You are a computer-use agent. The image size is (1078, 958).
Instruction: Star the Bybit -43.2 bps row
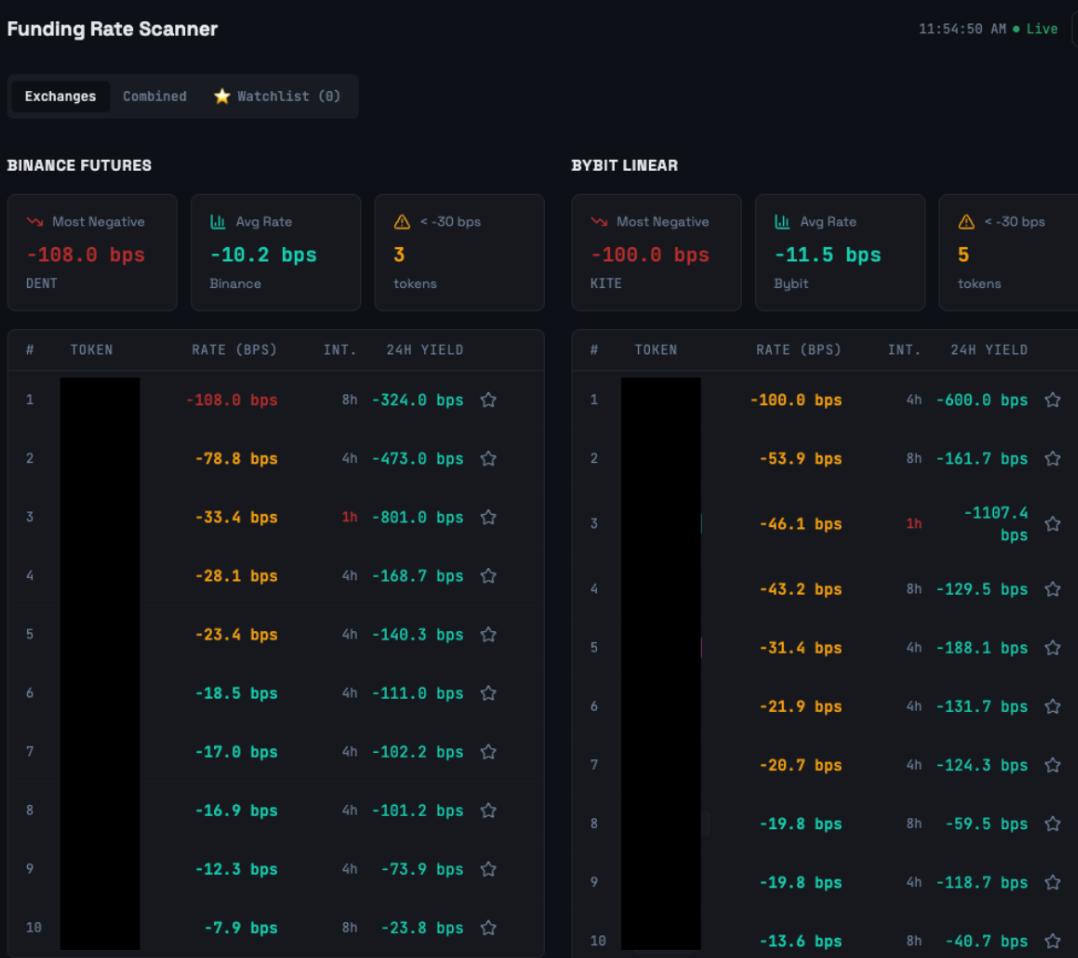click(x=1053, y=589)
